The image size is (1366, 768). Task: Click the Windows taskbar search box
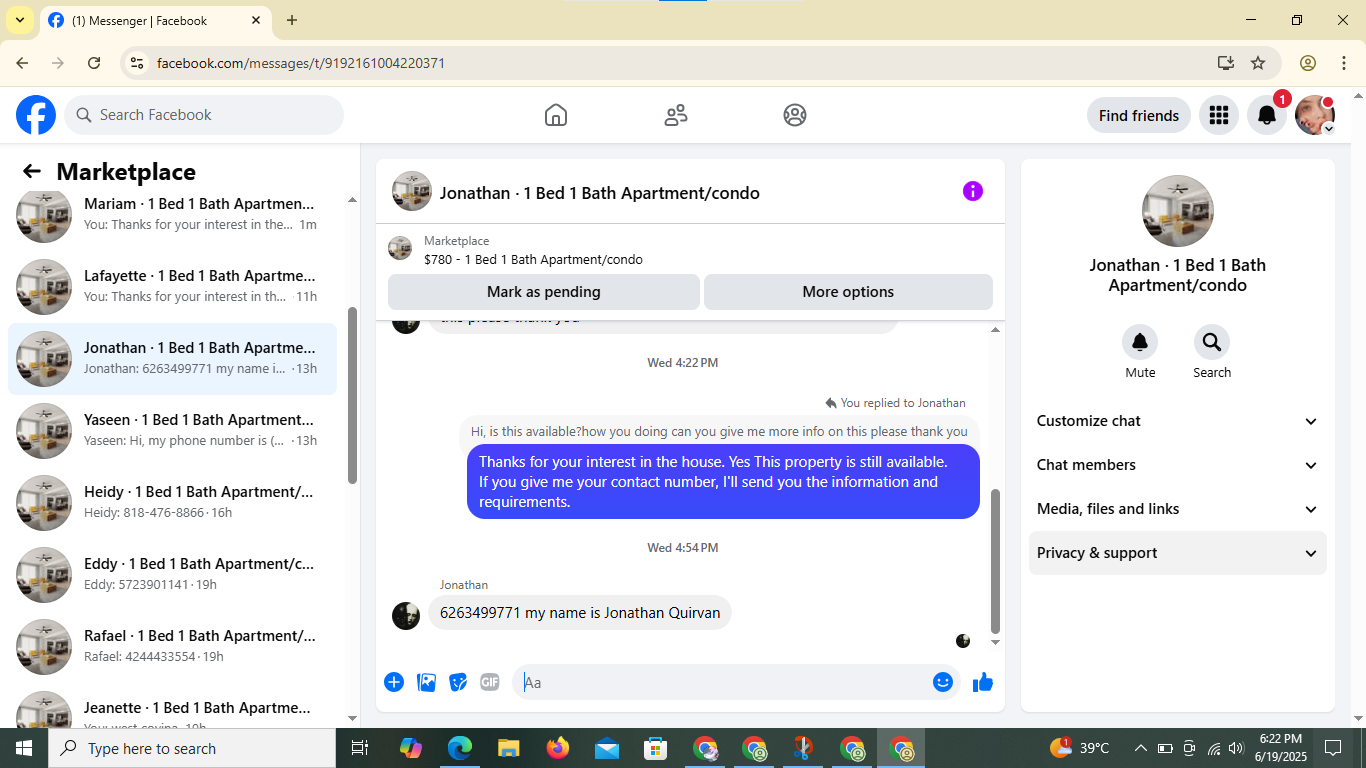tap(191, 748)
